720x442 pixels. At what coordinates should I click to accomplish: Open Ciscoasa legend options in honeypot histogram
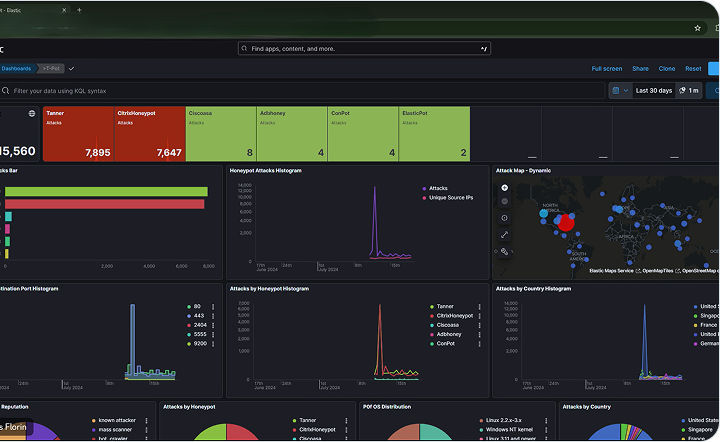479,325
